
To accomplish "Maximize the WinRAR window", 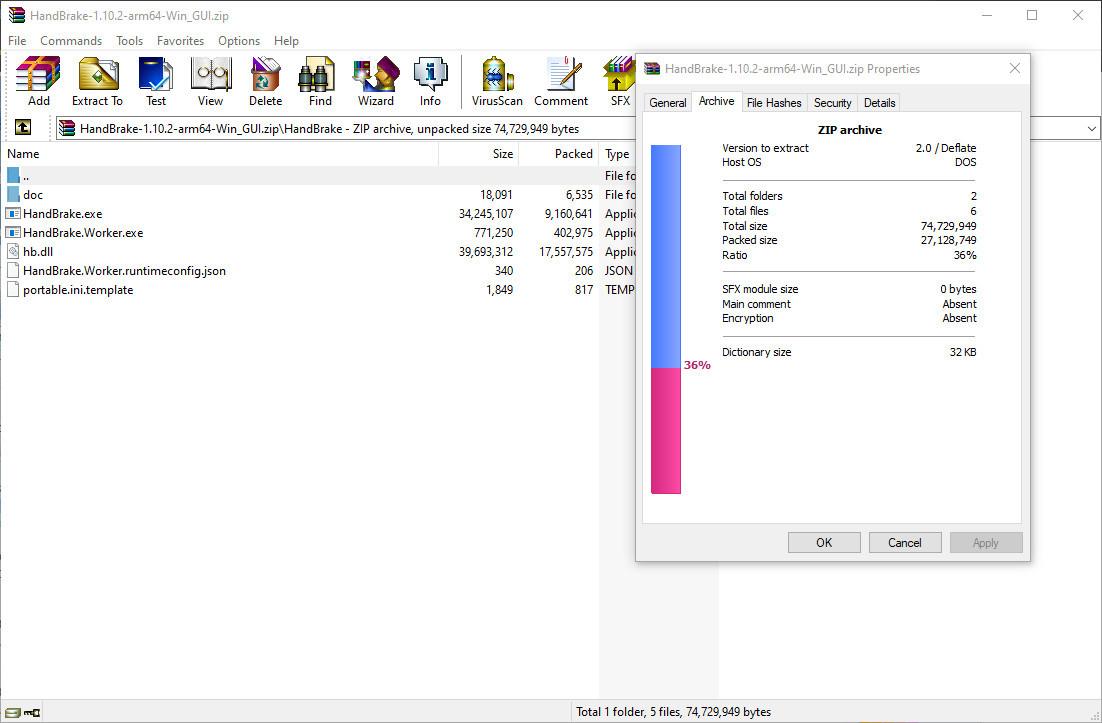I will click(x=1032, y=15).
